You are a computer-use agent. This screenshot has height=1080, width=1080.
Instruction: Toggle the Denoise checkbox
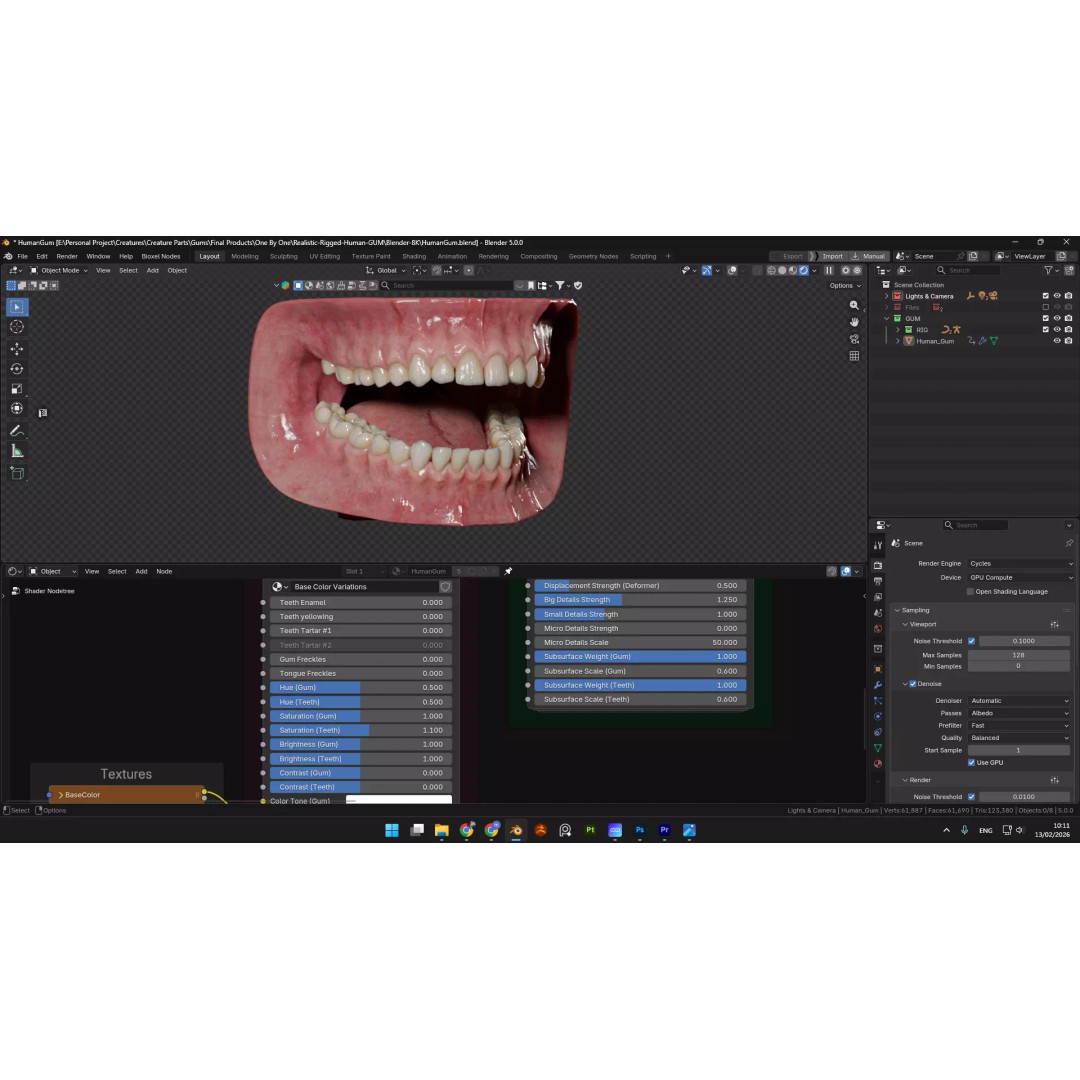pyautogui.click(x=913, y=684)
